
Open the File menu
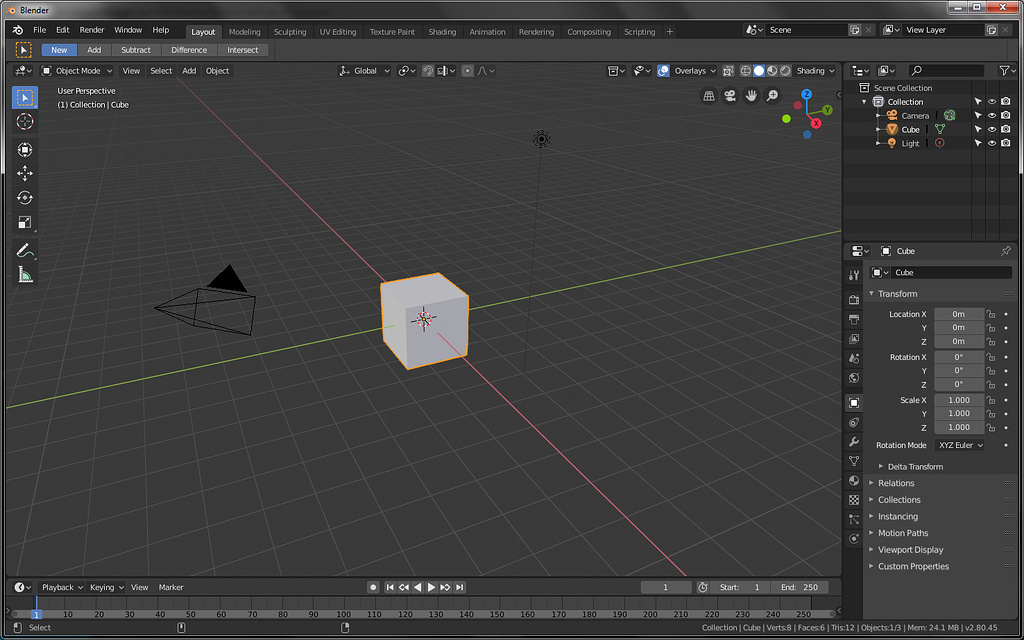40,30
